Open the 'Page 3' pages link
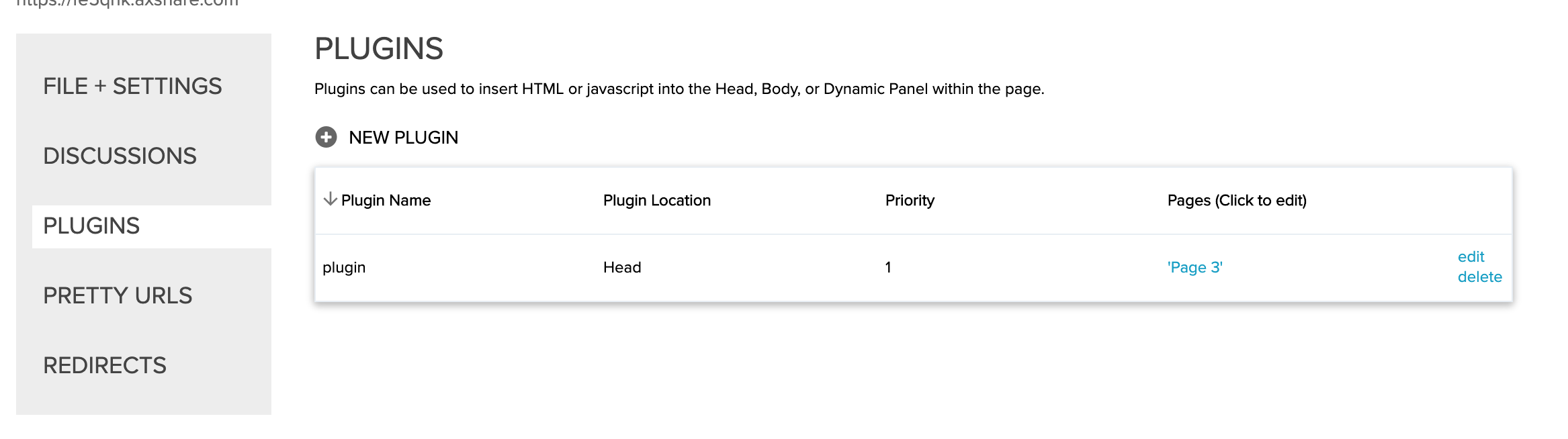 click(1194, 268)
